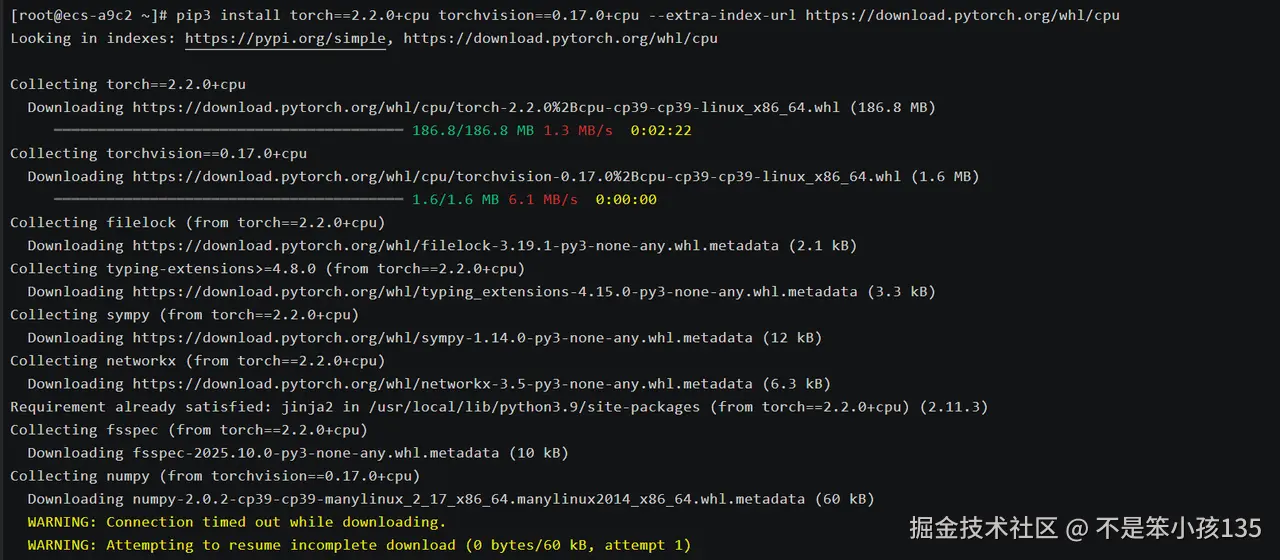
Task: Click the torch download progress bar
Action: coord(228,130)
